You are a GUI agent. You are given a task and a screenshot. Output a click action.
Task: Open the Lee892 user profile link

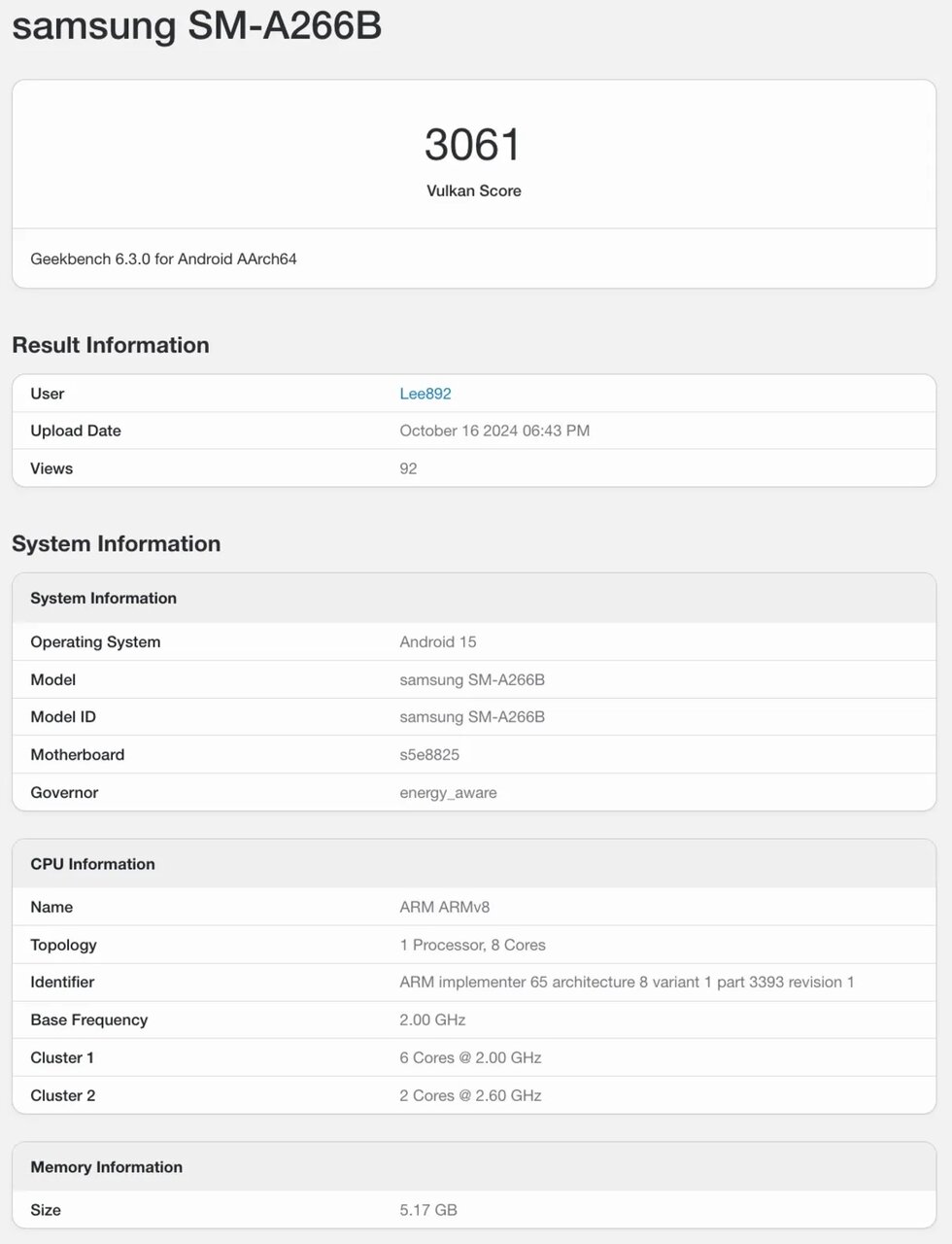tap(425, 394)
